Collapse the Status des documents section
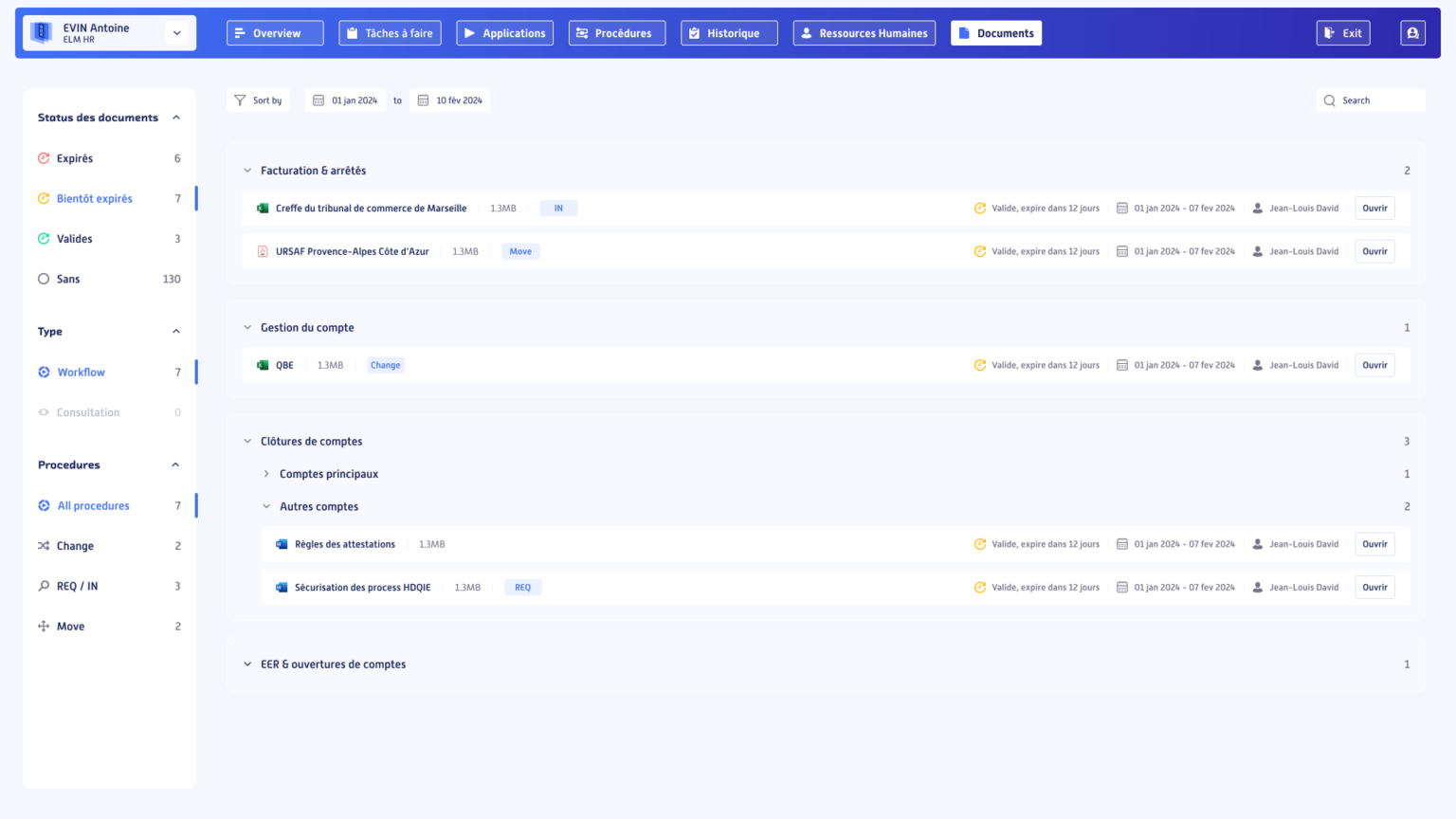 tap(176, 117)
